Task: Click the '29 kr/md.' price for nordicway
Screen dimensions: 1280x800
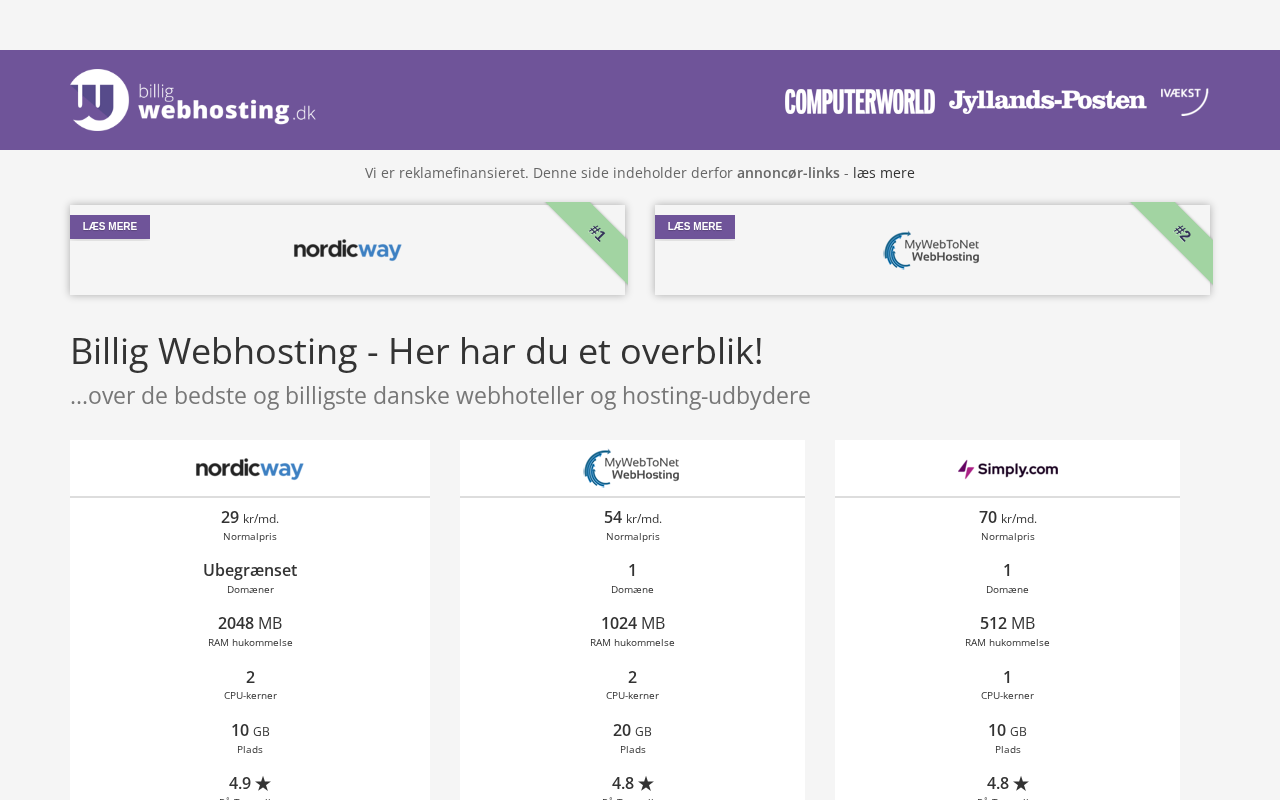Action: [250, 518]
